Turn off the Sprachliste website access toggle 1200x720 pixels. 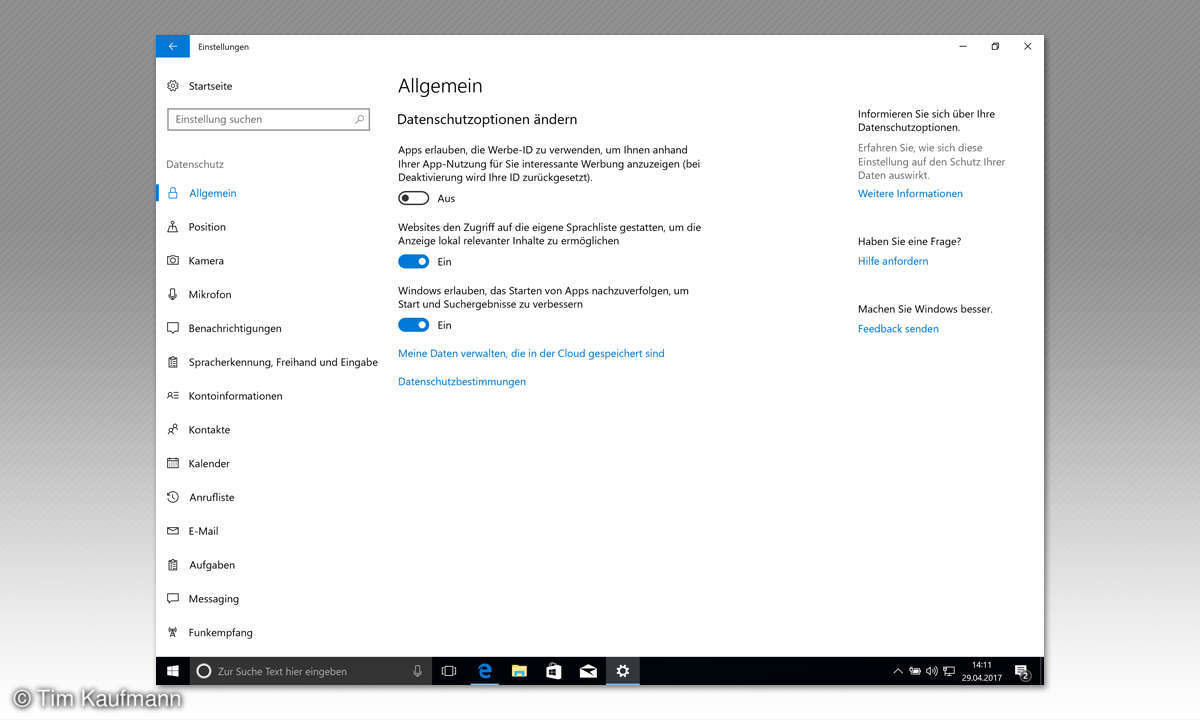coord(413,261)
